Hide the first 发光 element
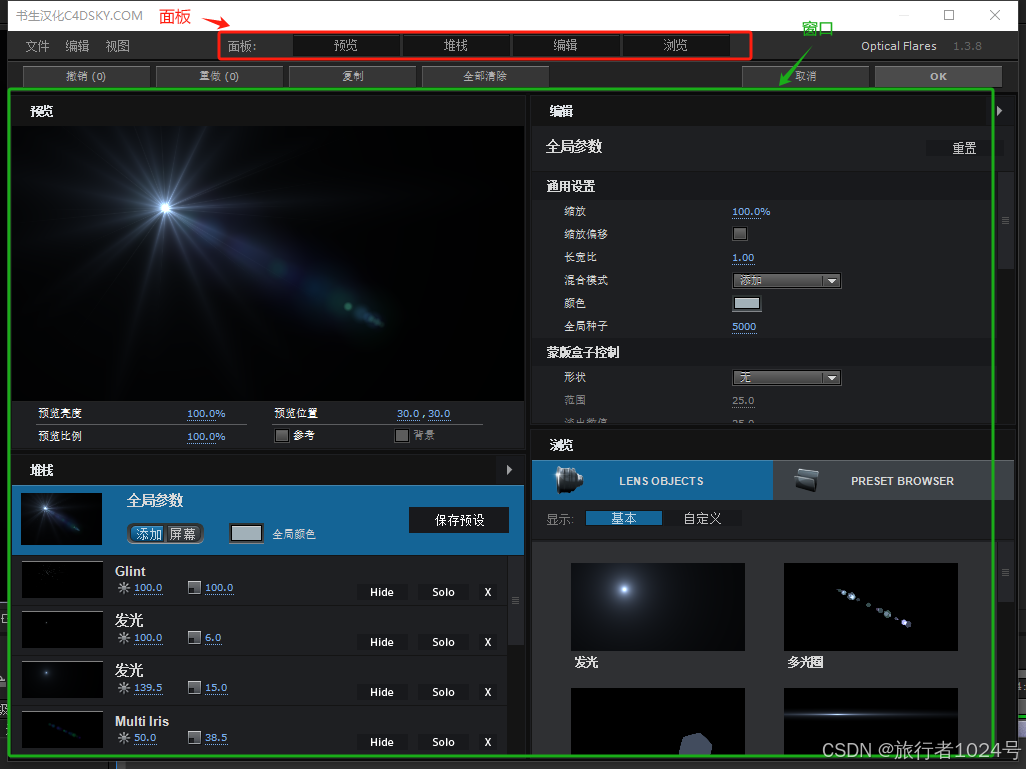Screen dimensions: 1026x769 point(381,642)
